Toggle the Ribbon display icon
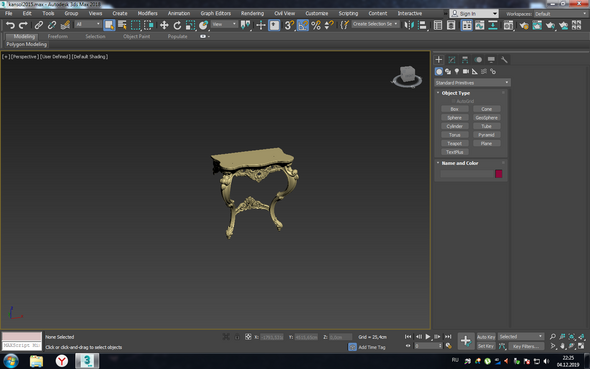Viewport: 590px width, 369px height. tap(467, 25)
